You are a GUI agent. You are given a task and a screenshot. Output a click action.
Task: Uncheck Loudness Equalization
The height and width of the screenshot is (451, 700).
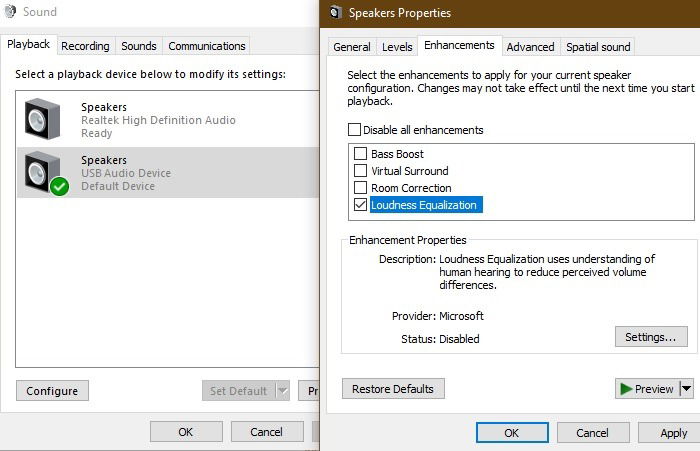[360, 205]
